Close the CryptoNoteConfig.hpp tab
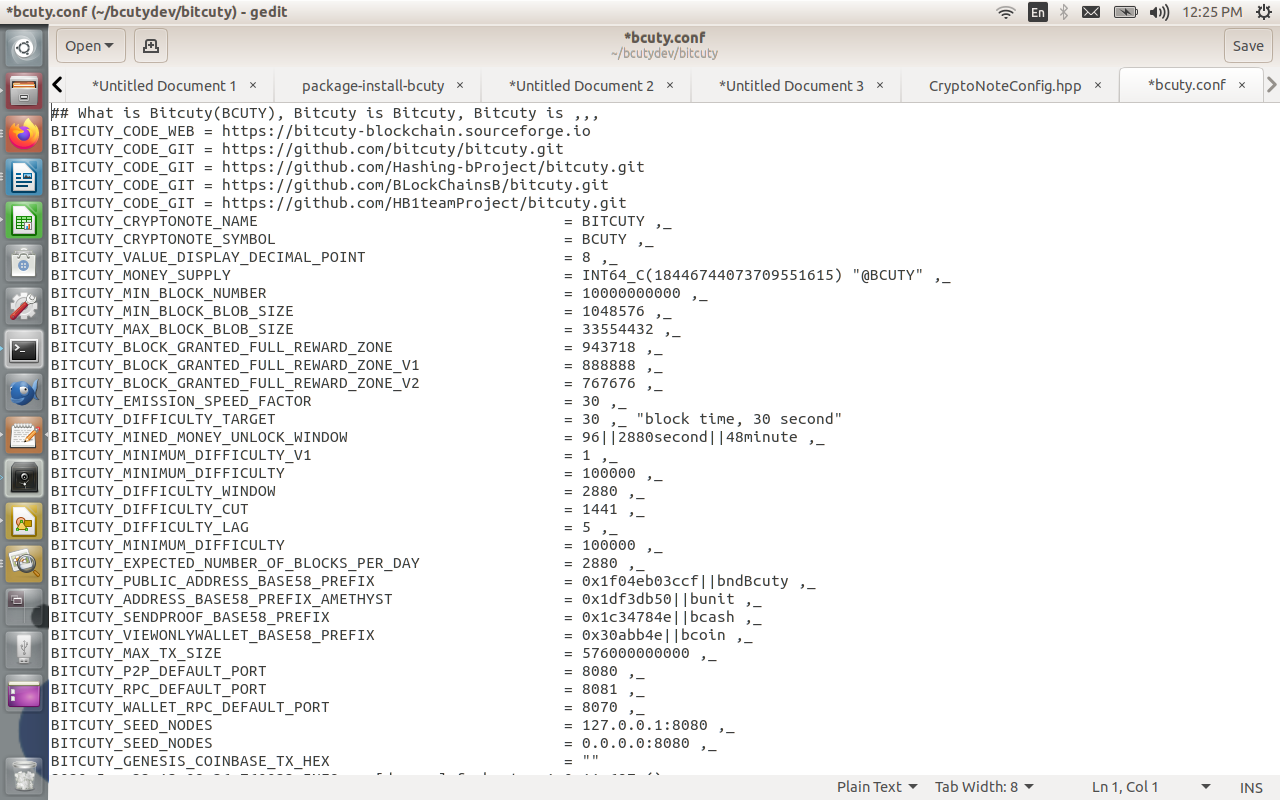Screen dimensions: 1280x800 tap(1098, 86)
